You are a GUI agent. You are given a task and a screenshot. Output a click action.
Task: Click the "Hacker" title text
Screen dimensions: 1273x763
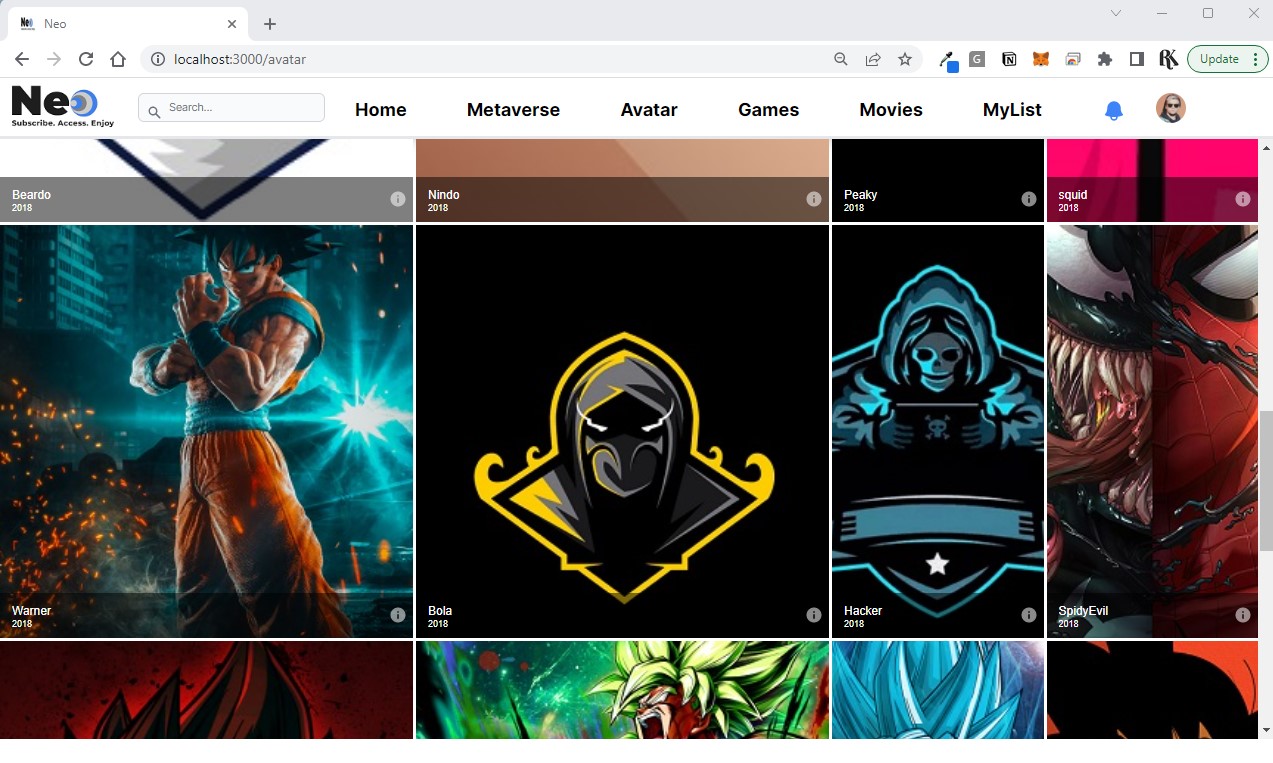click(x=863, y=611)
